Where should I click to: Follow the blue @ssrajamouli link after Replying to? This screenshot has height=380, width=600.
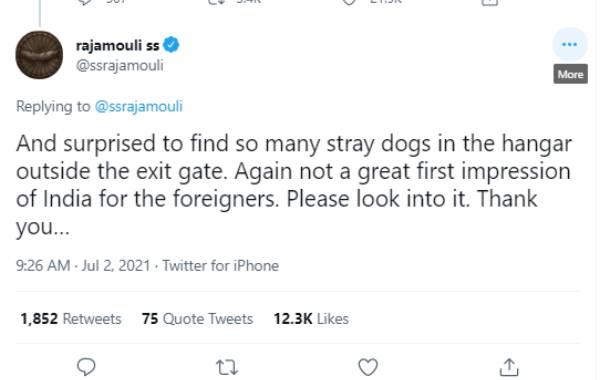[x=139, y=106]
